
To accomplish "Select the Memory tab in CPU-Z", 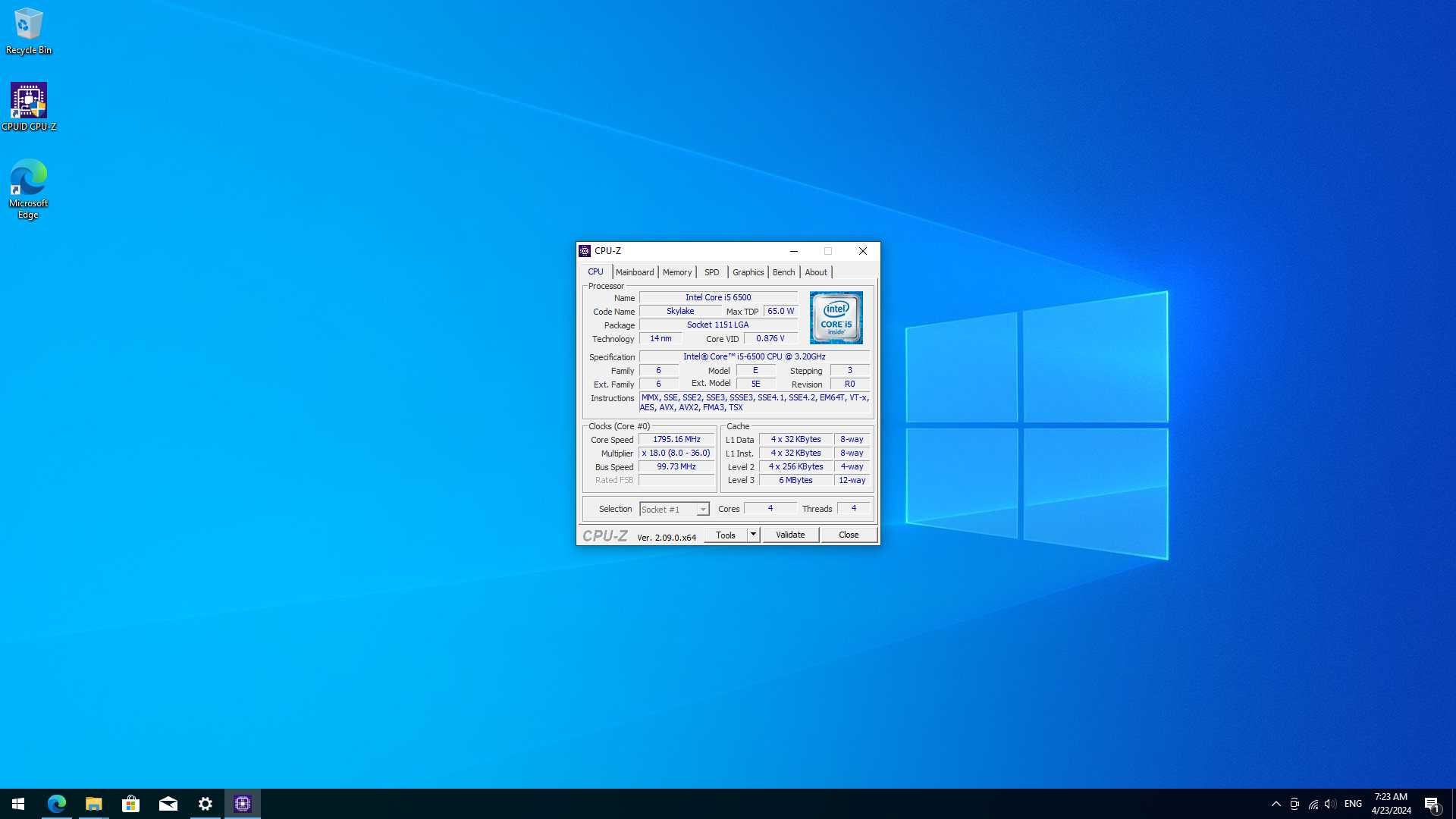I will point(677,271).
